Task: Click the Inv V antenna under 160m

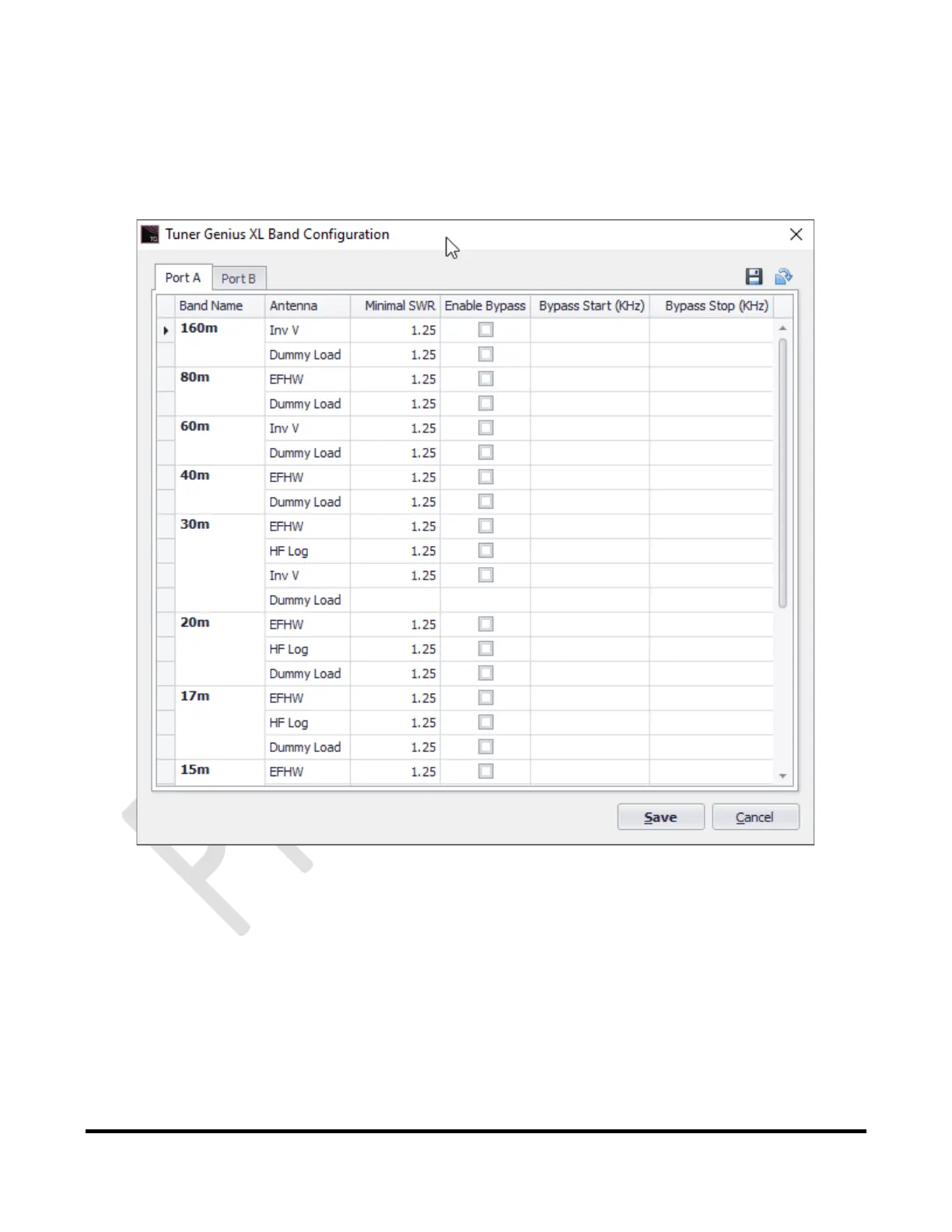Action: (x=308, y=331)
